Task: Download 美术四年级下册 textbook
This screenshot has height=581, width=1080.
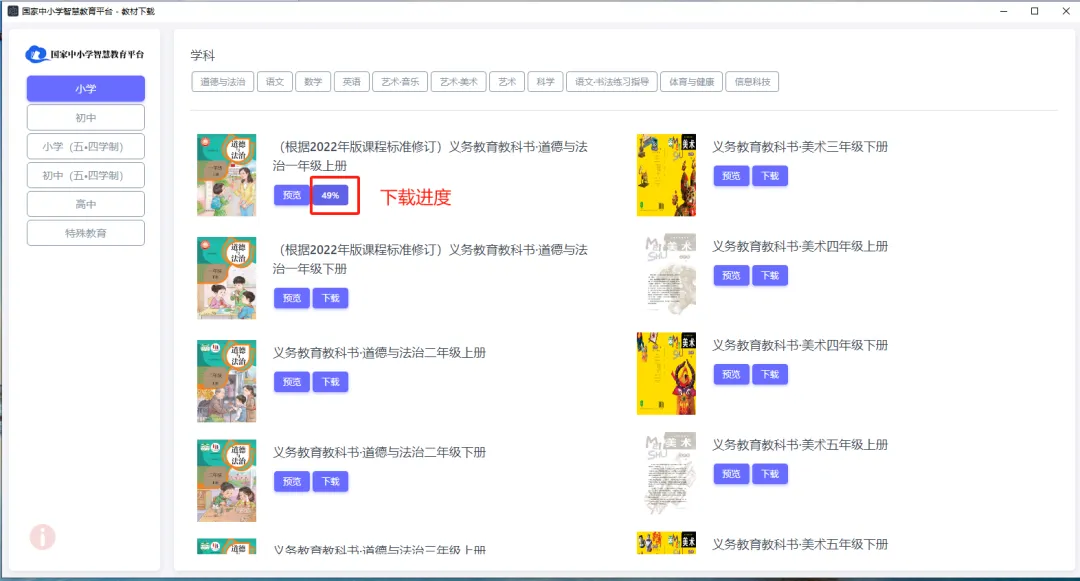Action: [x=769, y=374]
